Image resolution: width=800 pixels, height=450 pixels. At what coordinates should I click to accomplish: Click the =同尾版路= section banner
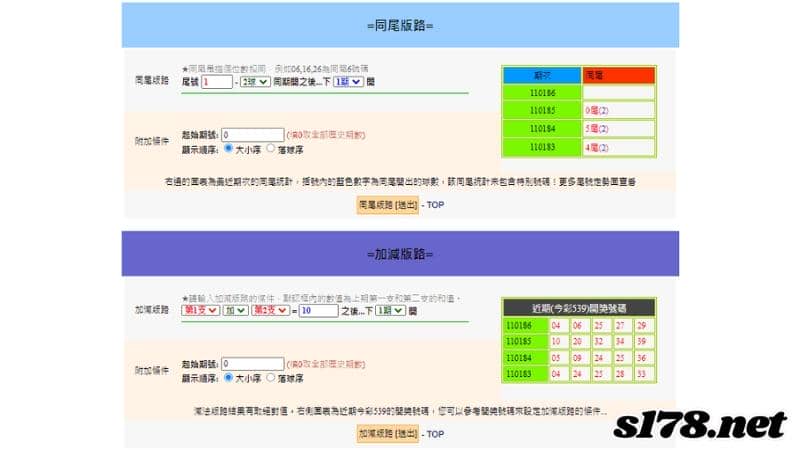(400, 26)
